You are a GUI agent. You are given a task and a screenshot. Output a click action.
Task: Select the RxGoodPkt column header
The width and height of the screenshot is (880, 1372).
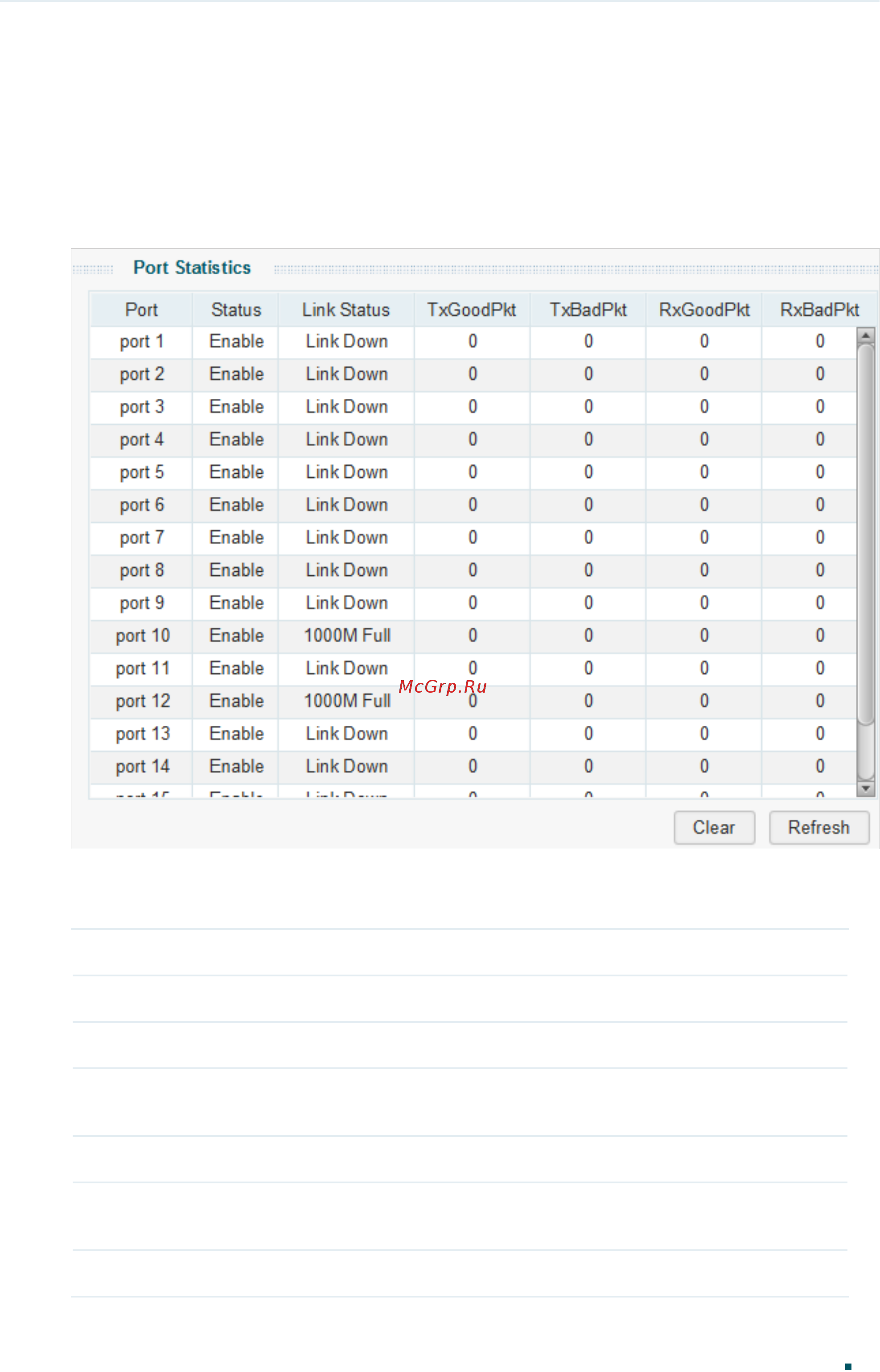[x=704, y=310]
